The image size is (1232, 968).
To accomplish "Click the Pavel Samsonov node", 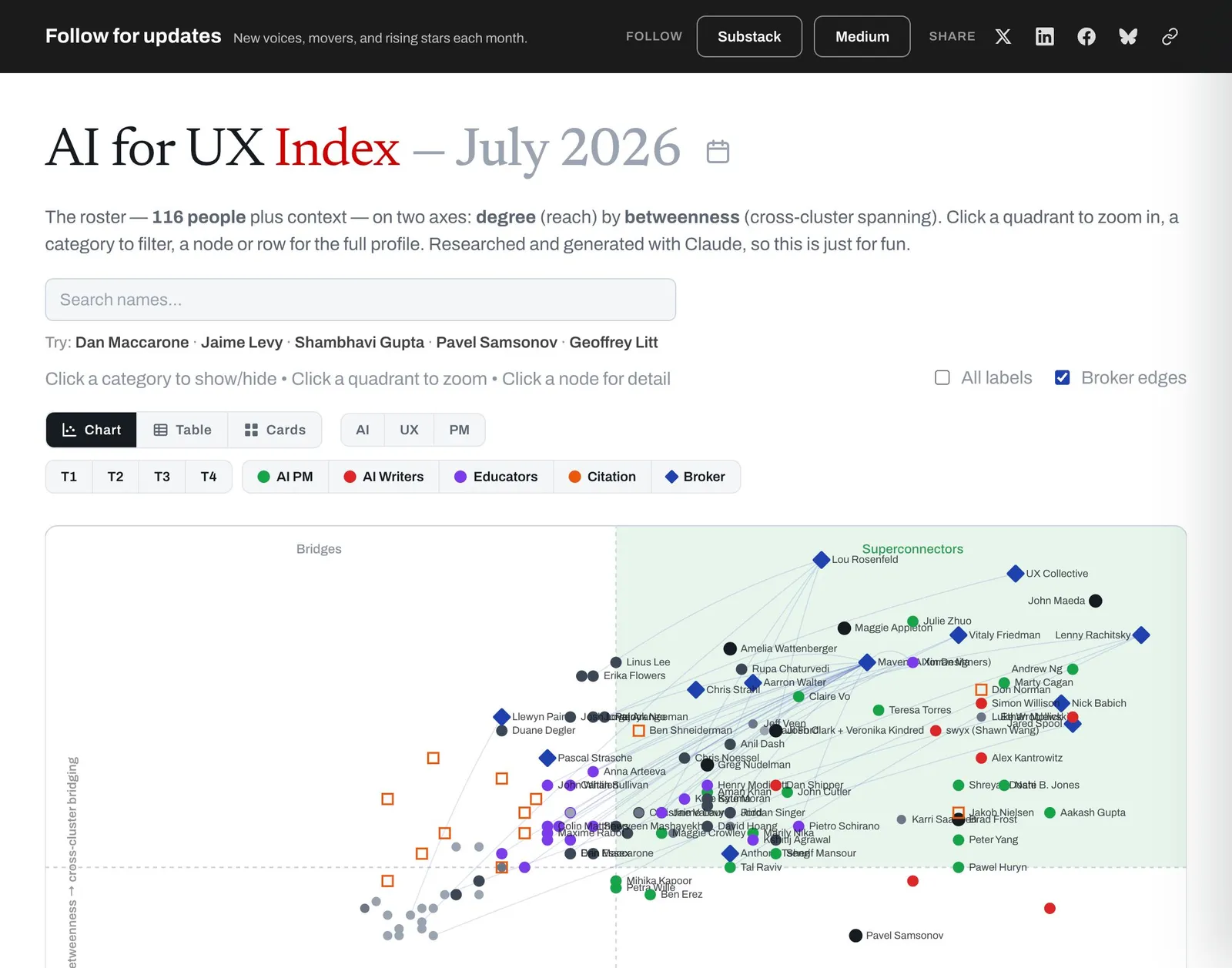I will pos(855,936).
